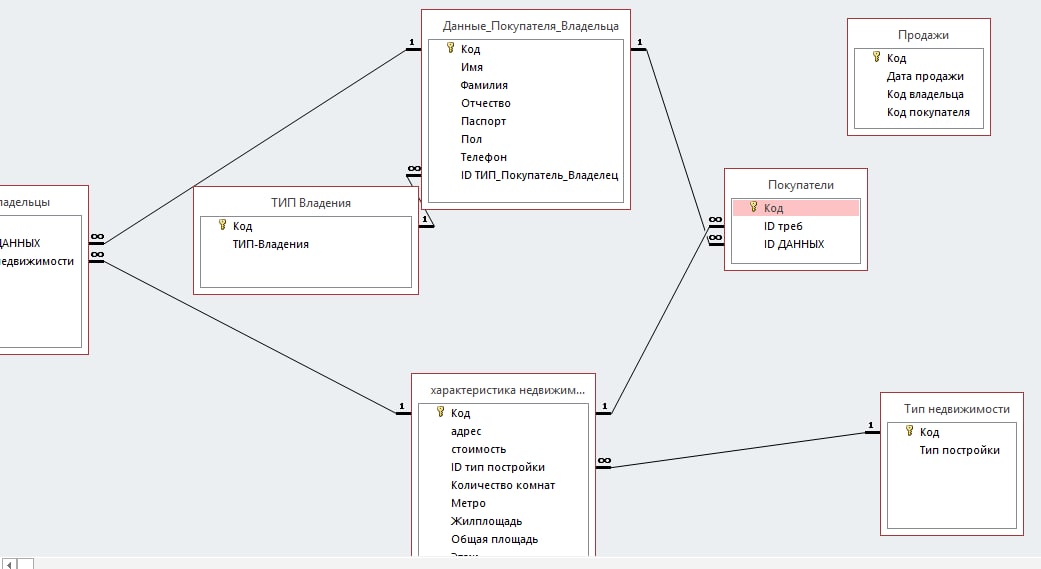Select the Жилплощадь field
This screenshot has height=569, width=1041.
[x=486, y=521]
